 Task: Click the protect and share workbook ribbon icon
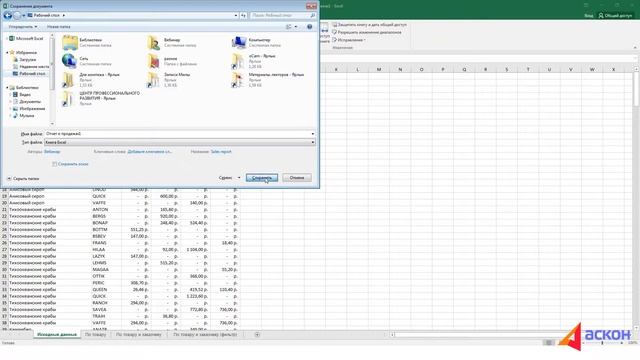pyautogui.click(x=335, y=25)
